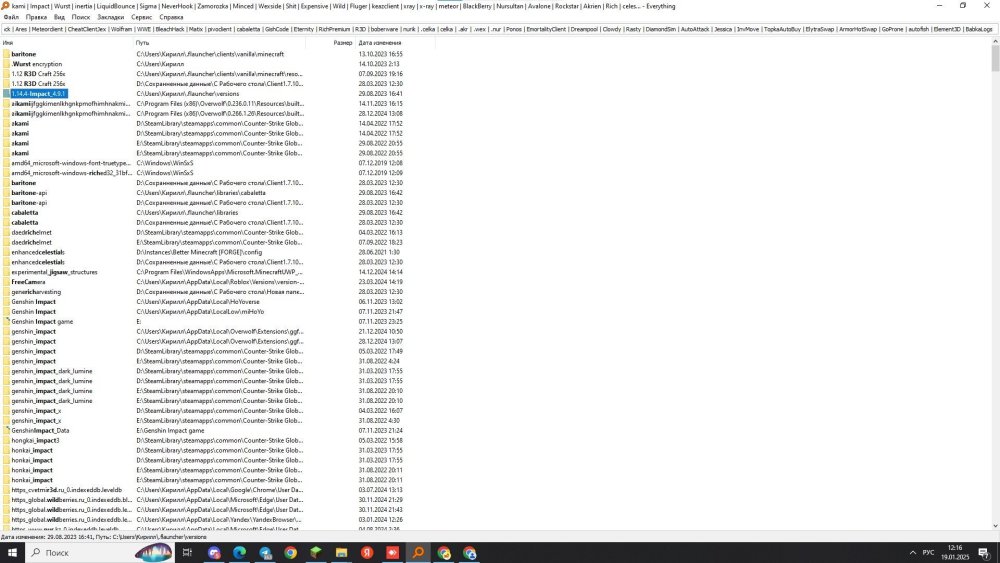Image resolution: width=1000 pixels, height=563 pixels.
Task: Select the .Wurst encryption result
Action: point(37,64)
